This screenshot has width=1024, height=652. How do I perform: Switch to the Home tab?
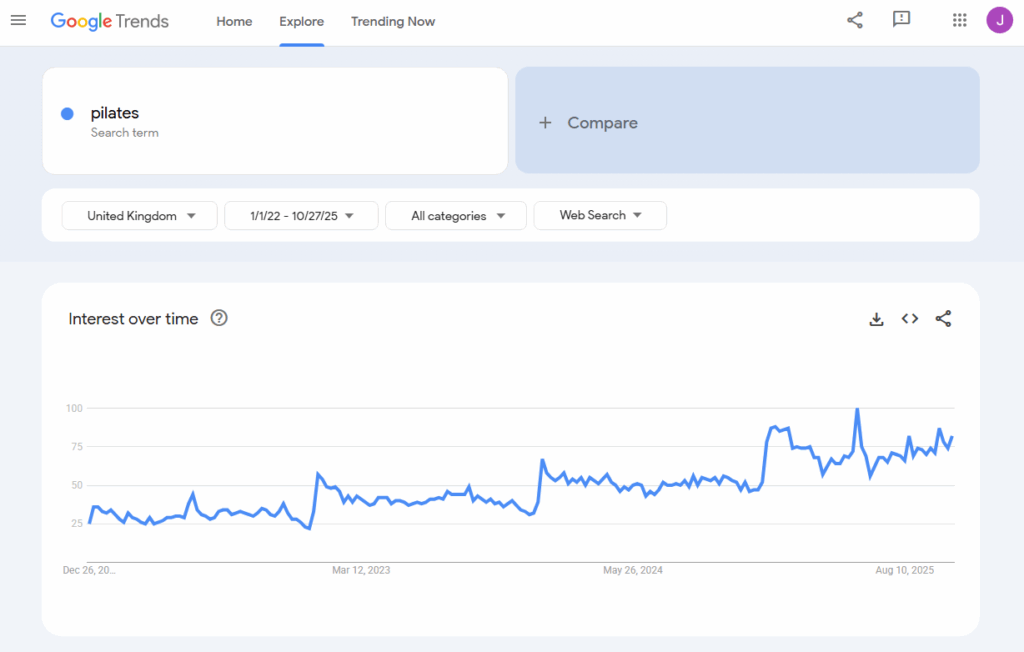tap(234, 21)
